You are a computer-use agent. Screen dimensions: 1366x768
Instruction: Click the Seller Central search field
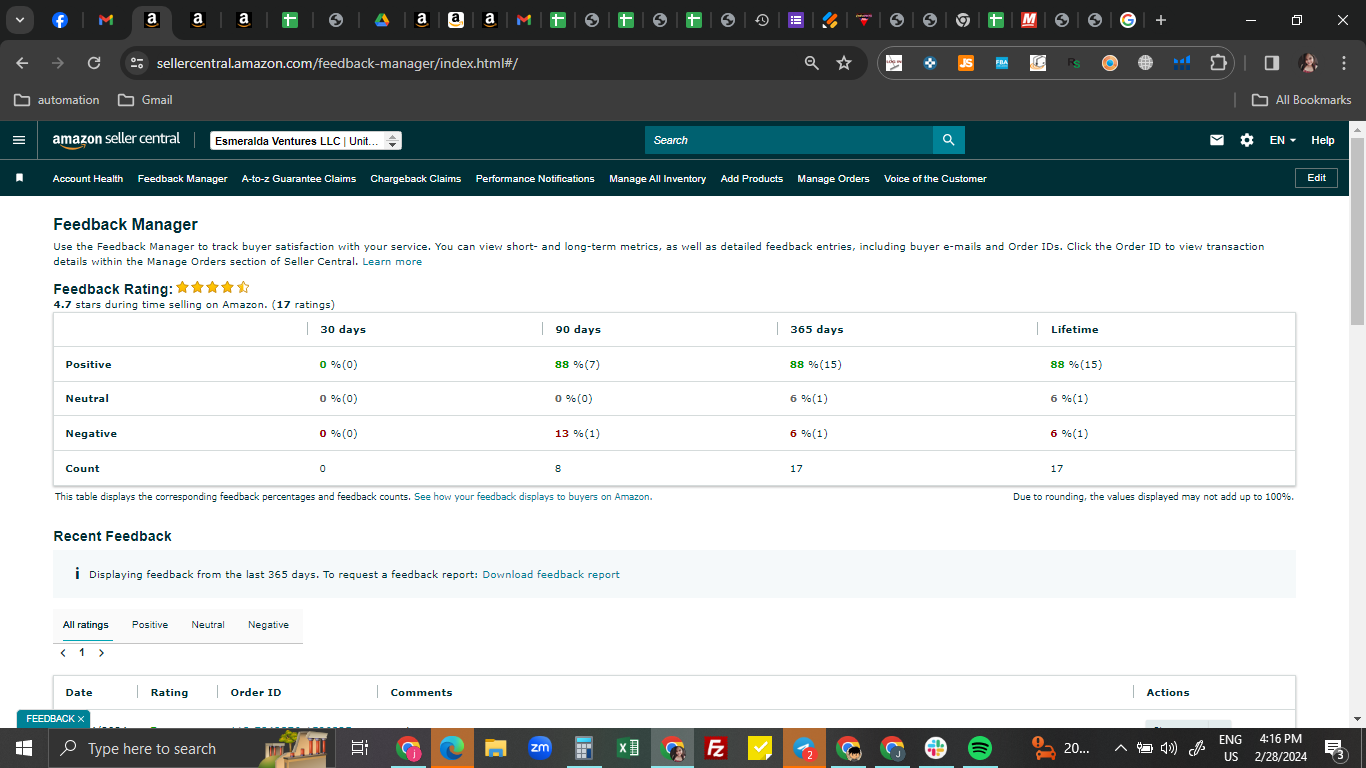tap(789, 140)
